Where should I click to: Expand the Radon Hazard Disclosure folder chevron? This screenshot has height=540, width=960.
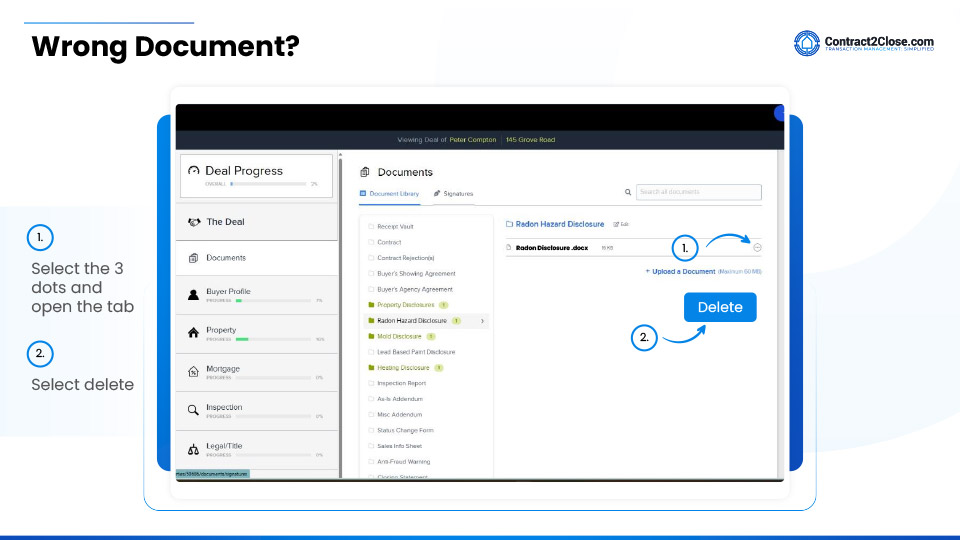click(x=483, y=321)
